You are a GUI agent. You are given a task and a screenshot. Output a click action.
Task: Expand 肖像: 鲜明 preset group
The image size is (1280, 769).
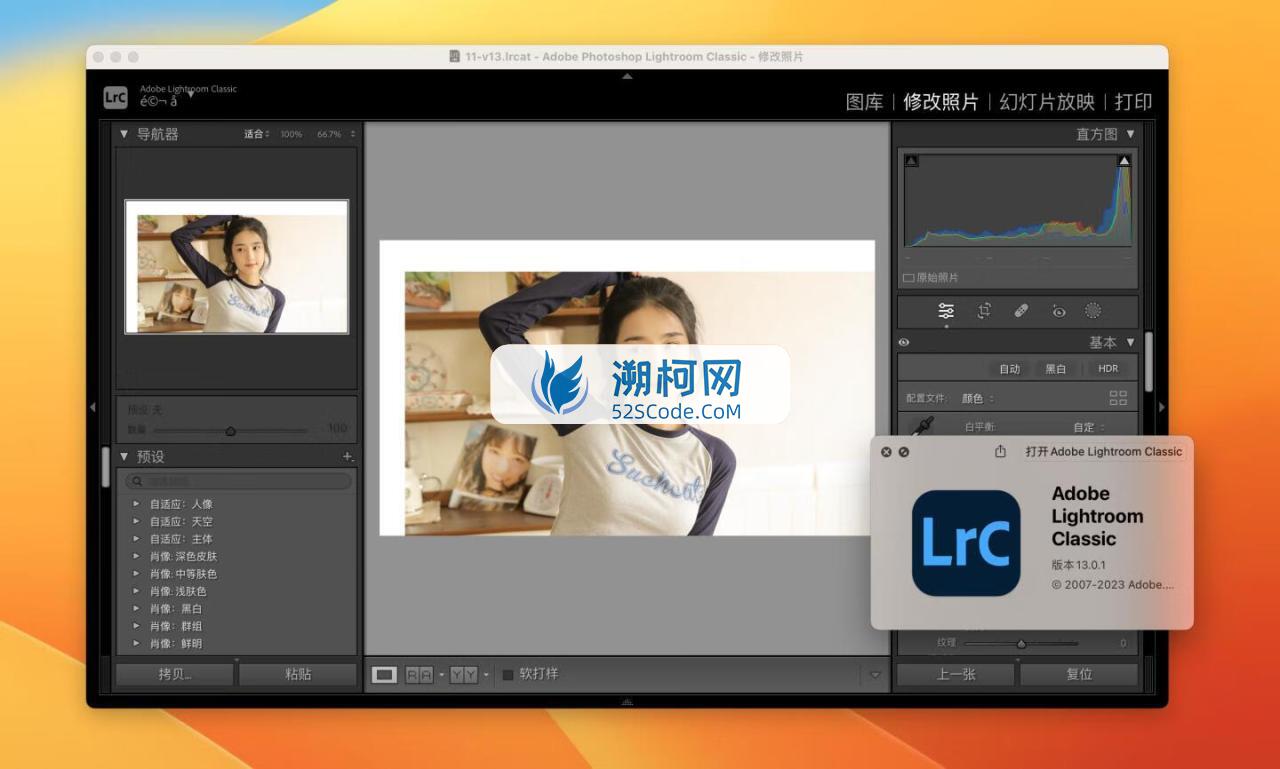pos(136,643)
